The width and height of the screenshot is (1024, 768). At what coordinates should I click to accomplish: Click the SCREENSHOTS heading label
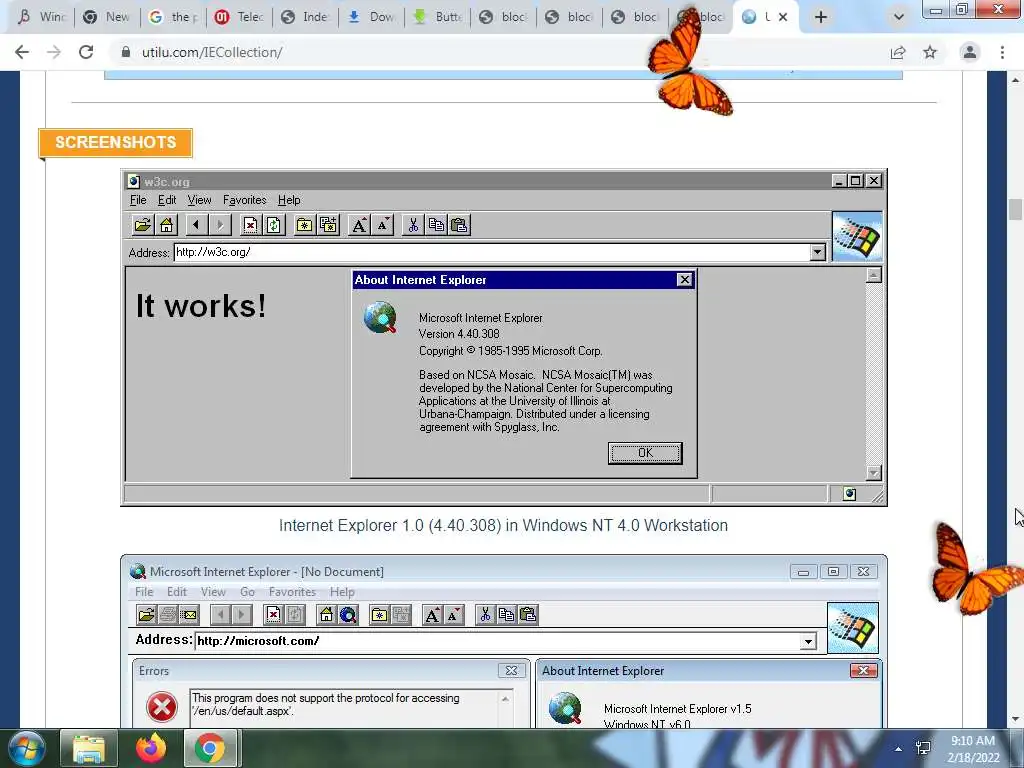(116, 142)
